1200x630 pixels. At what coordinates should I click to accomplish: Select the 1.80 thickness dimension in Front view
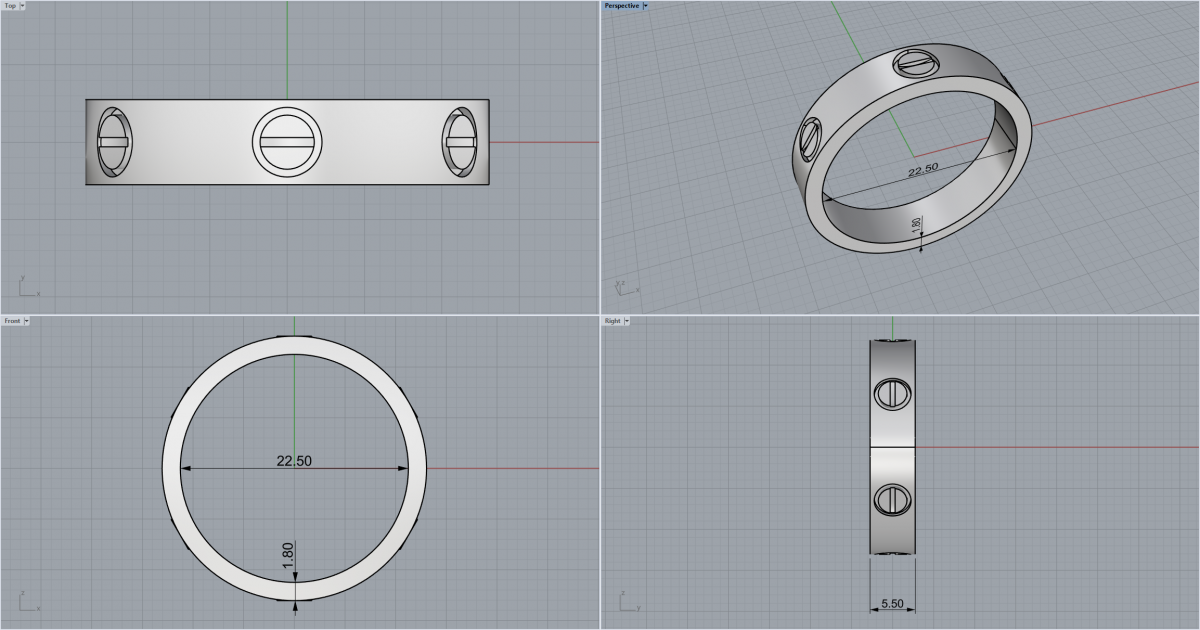[x=288, y=557]
